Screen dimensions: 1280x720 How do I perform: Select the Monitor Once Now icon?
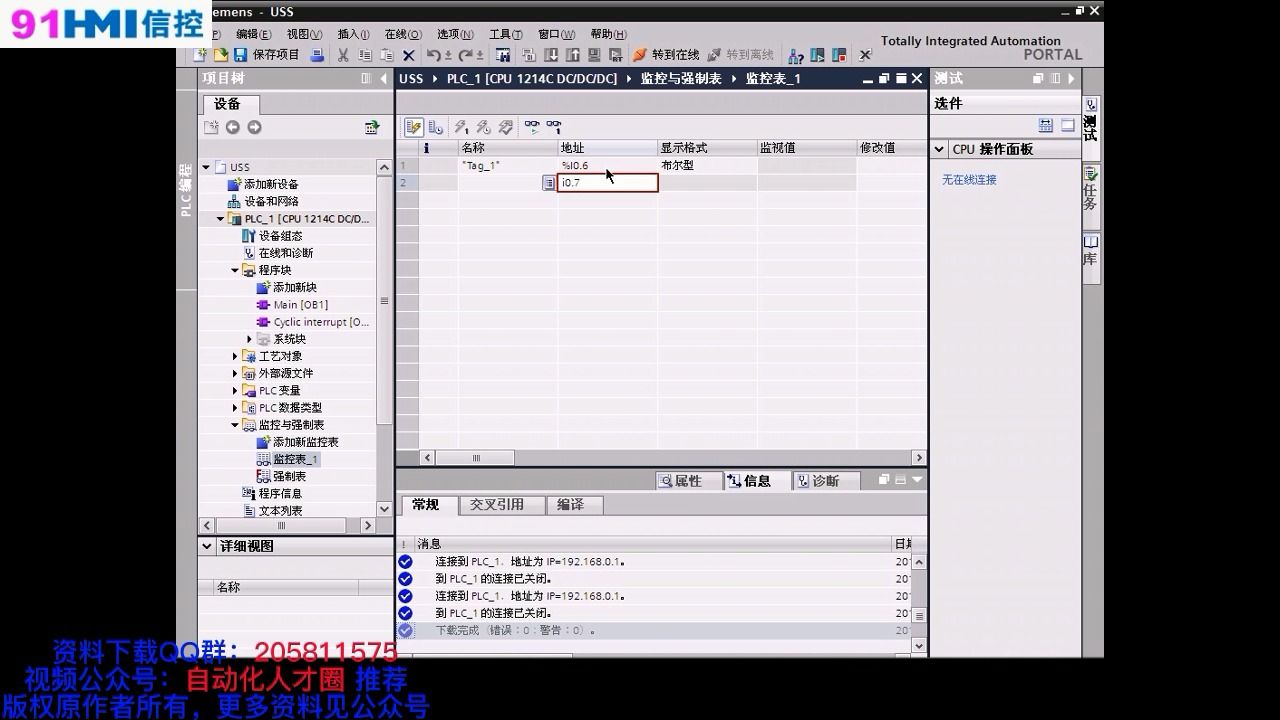554,127
